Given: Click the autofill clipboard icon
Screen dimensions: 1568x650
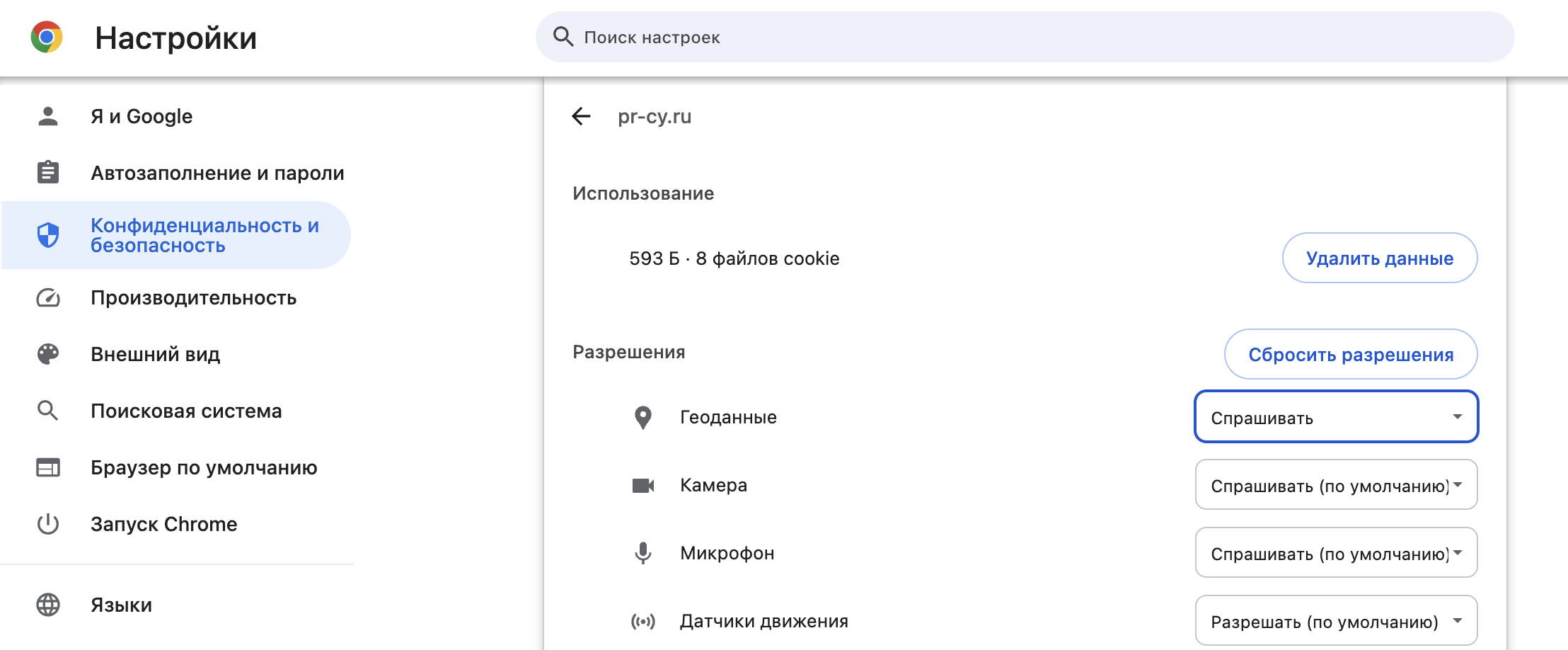Looking at the screenshot, I should coord(47,172).
